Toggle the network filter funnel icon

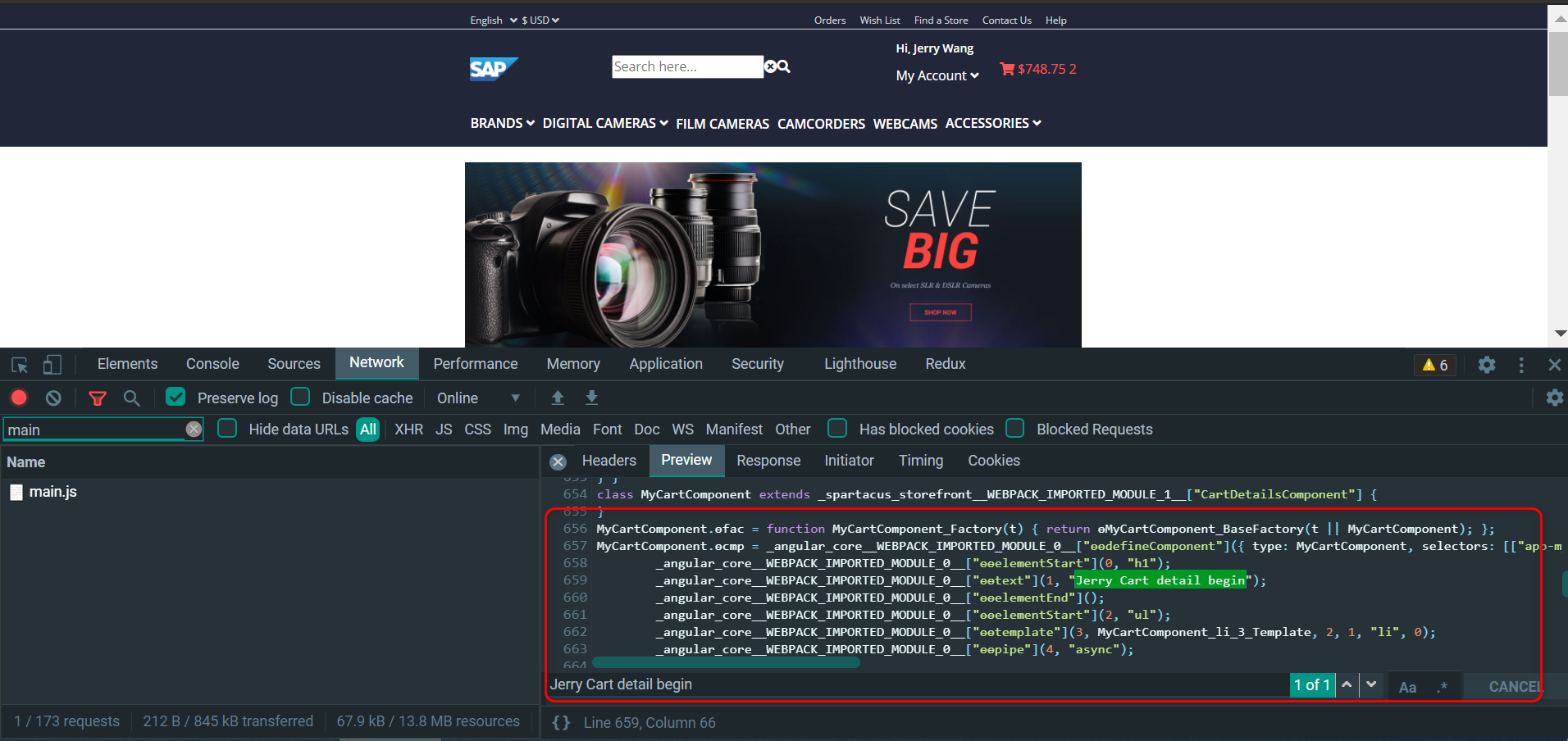[x=98, y=398]
